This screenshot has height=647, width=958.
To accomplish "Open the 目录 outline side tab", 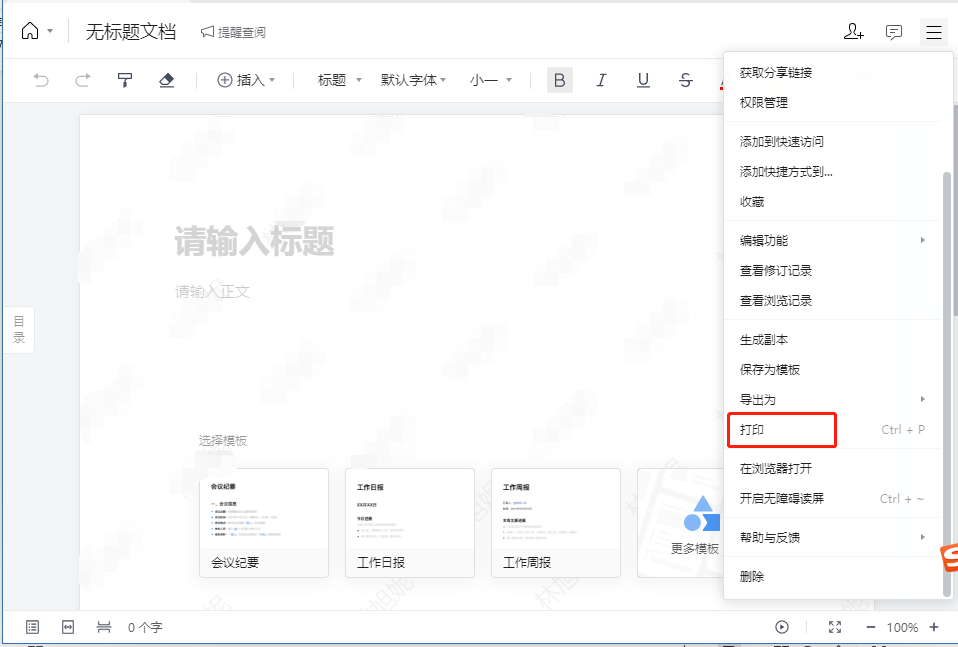I will (19, 330).
